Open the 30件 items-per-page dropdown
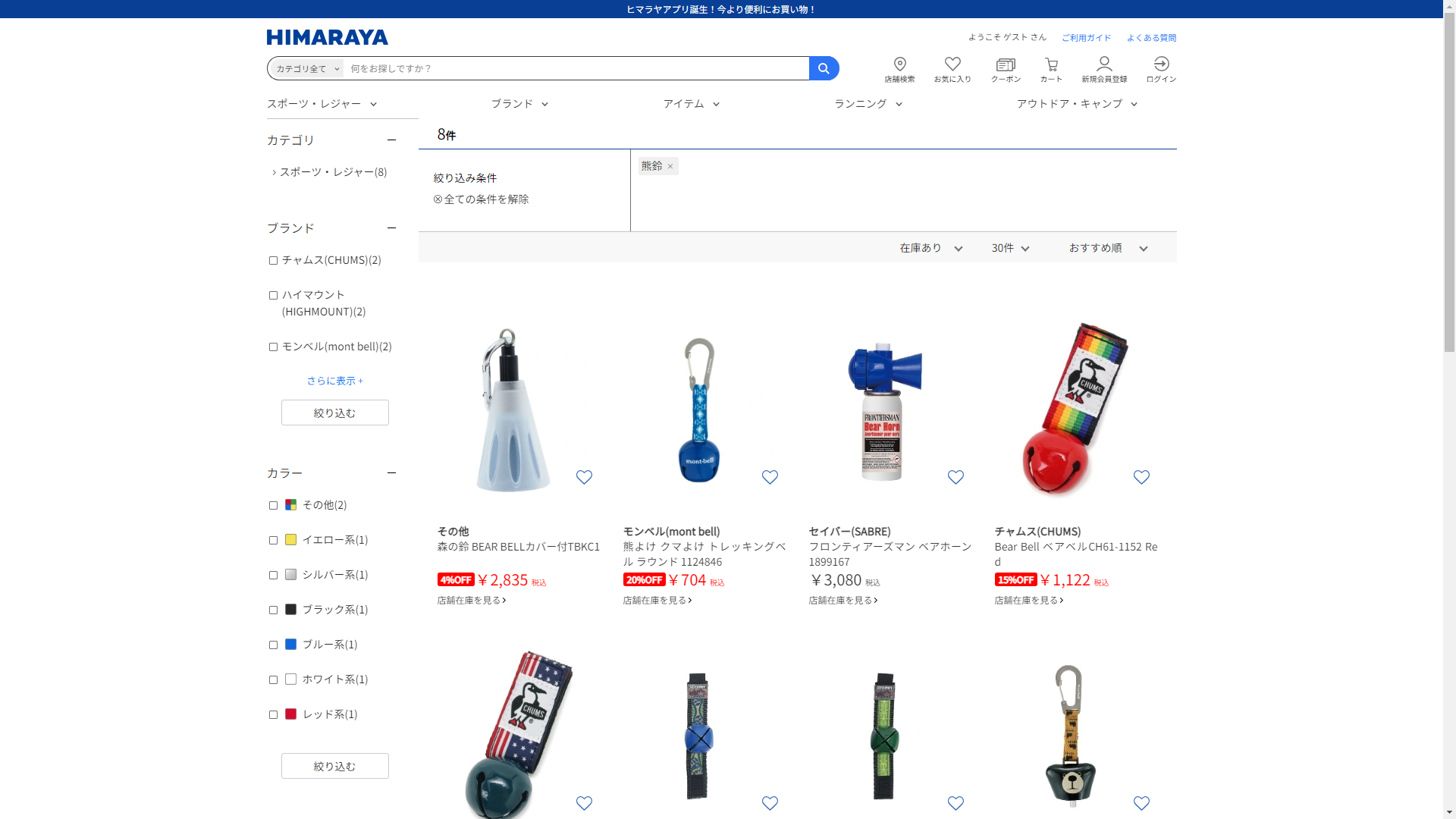Image resolution: width=1456 pixels, height=819 pixels. click(1010, 248)
